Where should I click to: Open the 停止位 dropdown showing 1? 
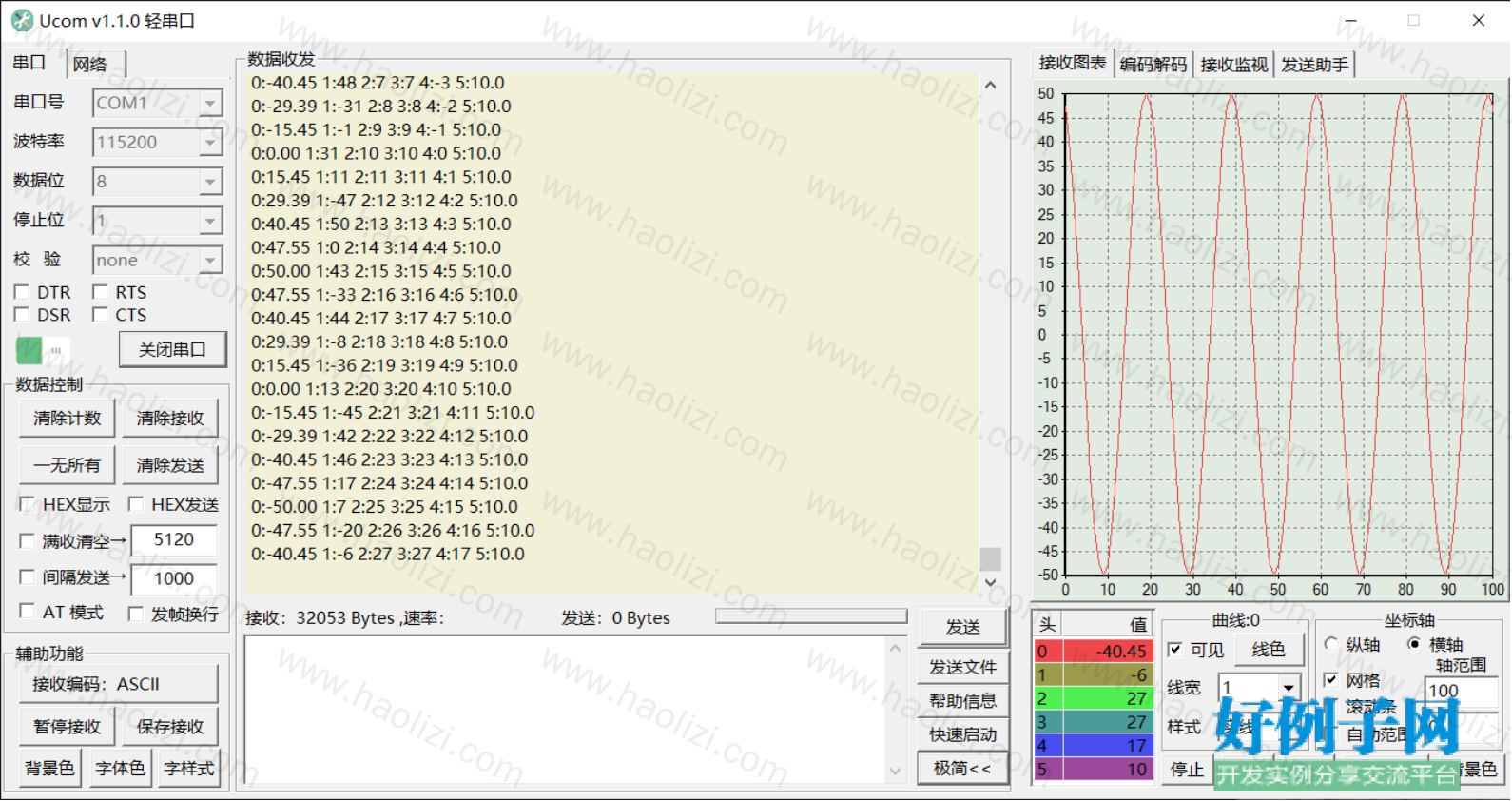click(x=210, y=222)
